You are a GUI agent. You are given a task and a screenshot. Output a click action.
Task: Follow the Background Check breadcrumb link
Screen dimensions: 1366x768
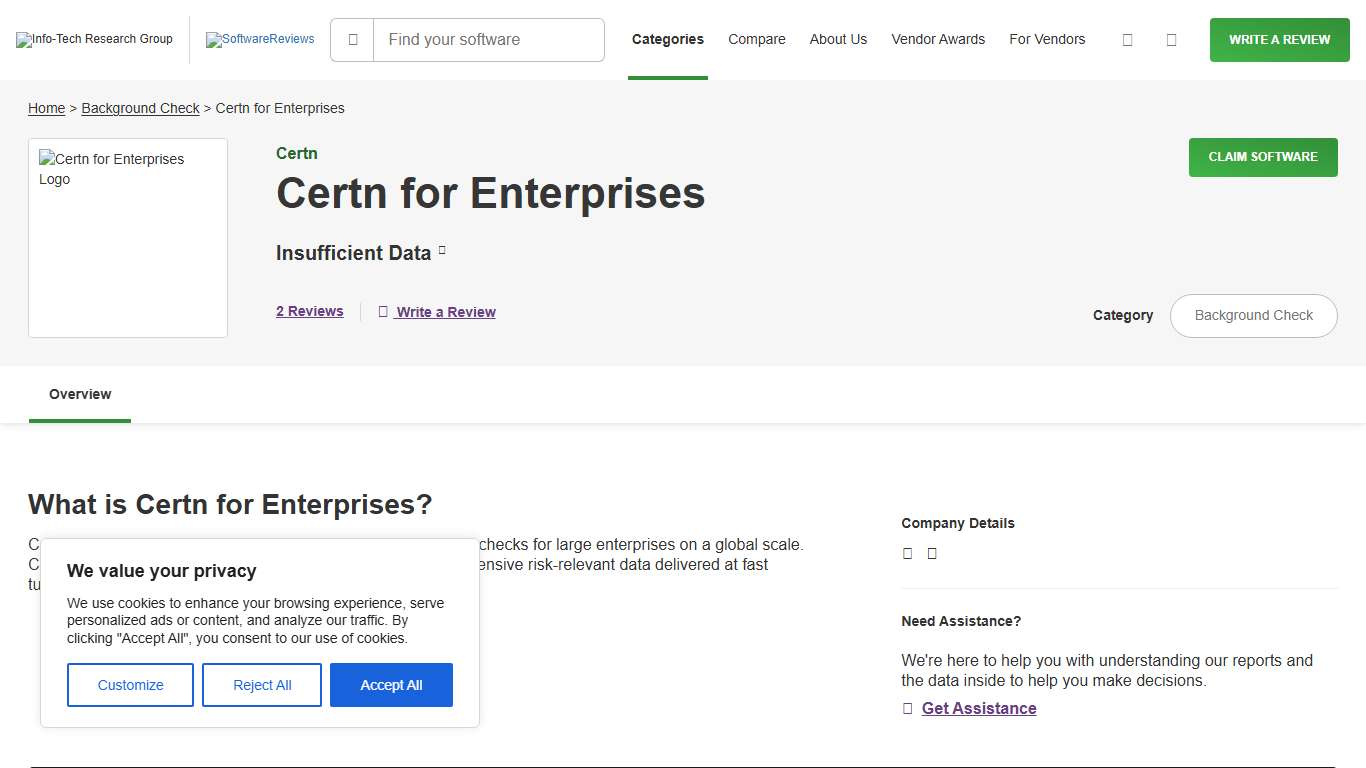click(140, 108)
